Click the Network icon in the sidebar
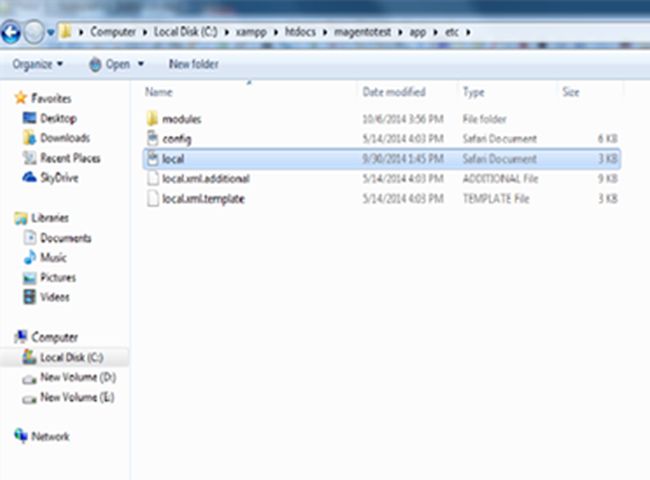The width and height of the screenshot is (650, 480). pyautogui.click(x=21, y=435)
